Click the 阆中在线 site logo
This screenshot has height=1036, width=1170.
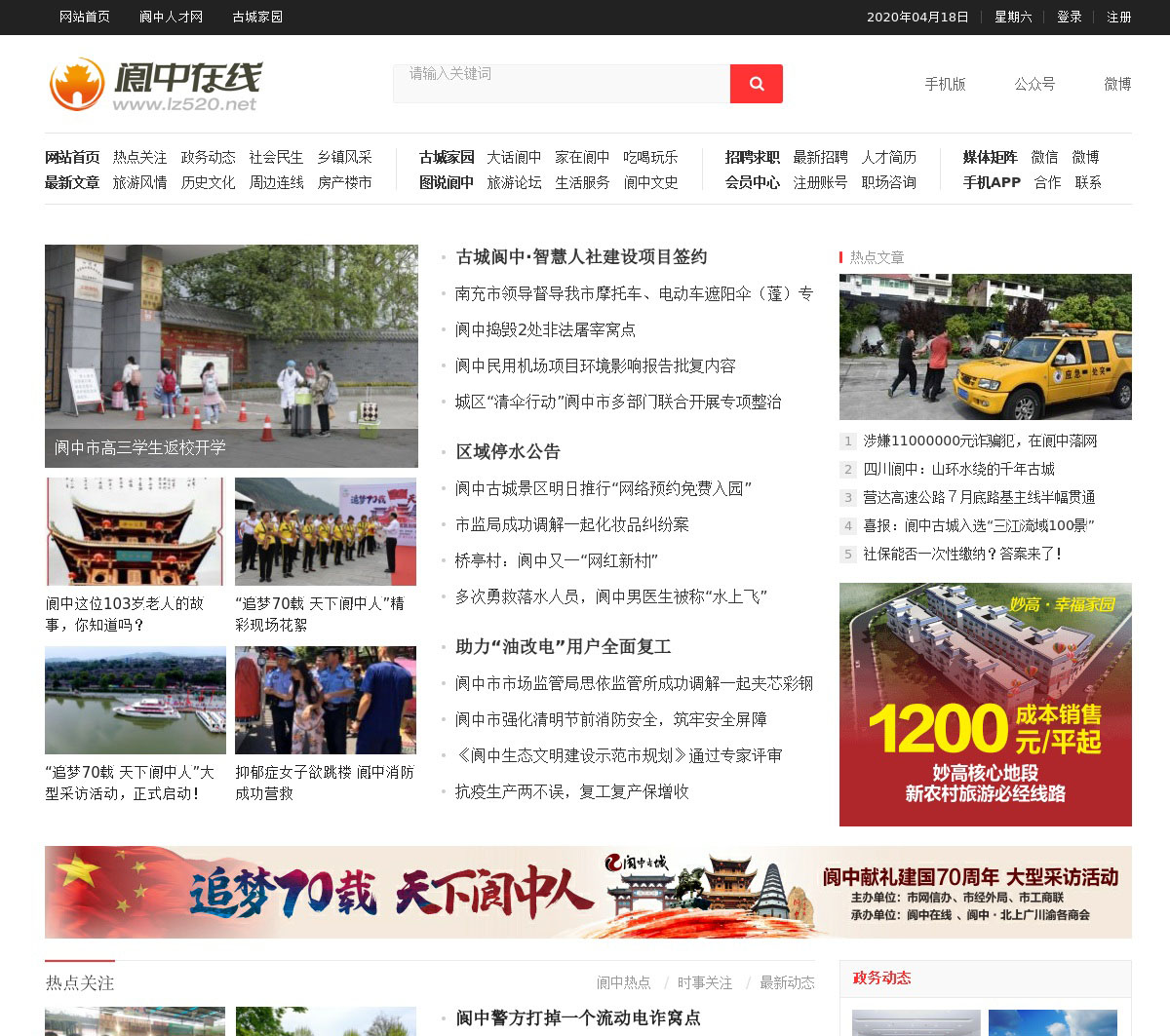pos(156,85)
